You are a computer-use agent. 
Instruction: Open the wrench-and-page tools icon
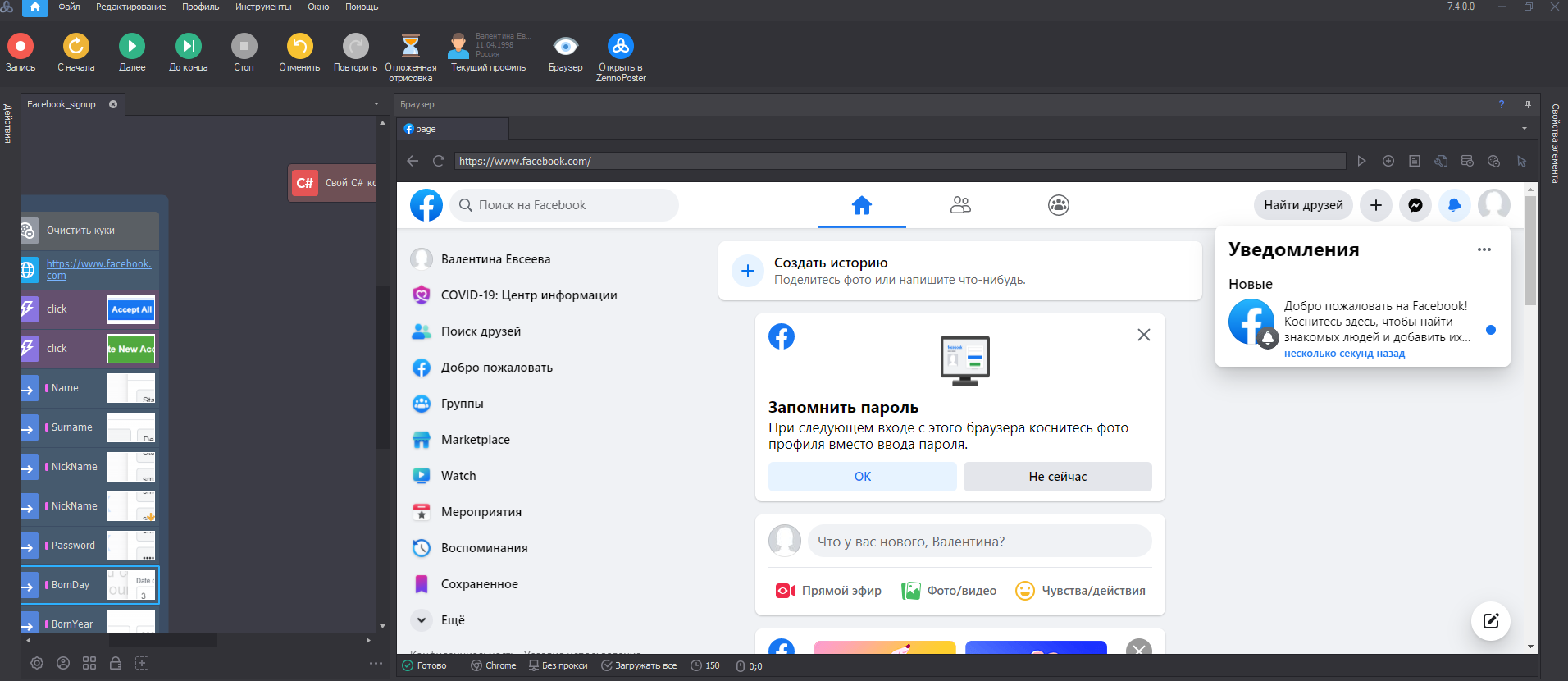coord(1441,161)
